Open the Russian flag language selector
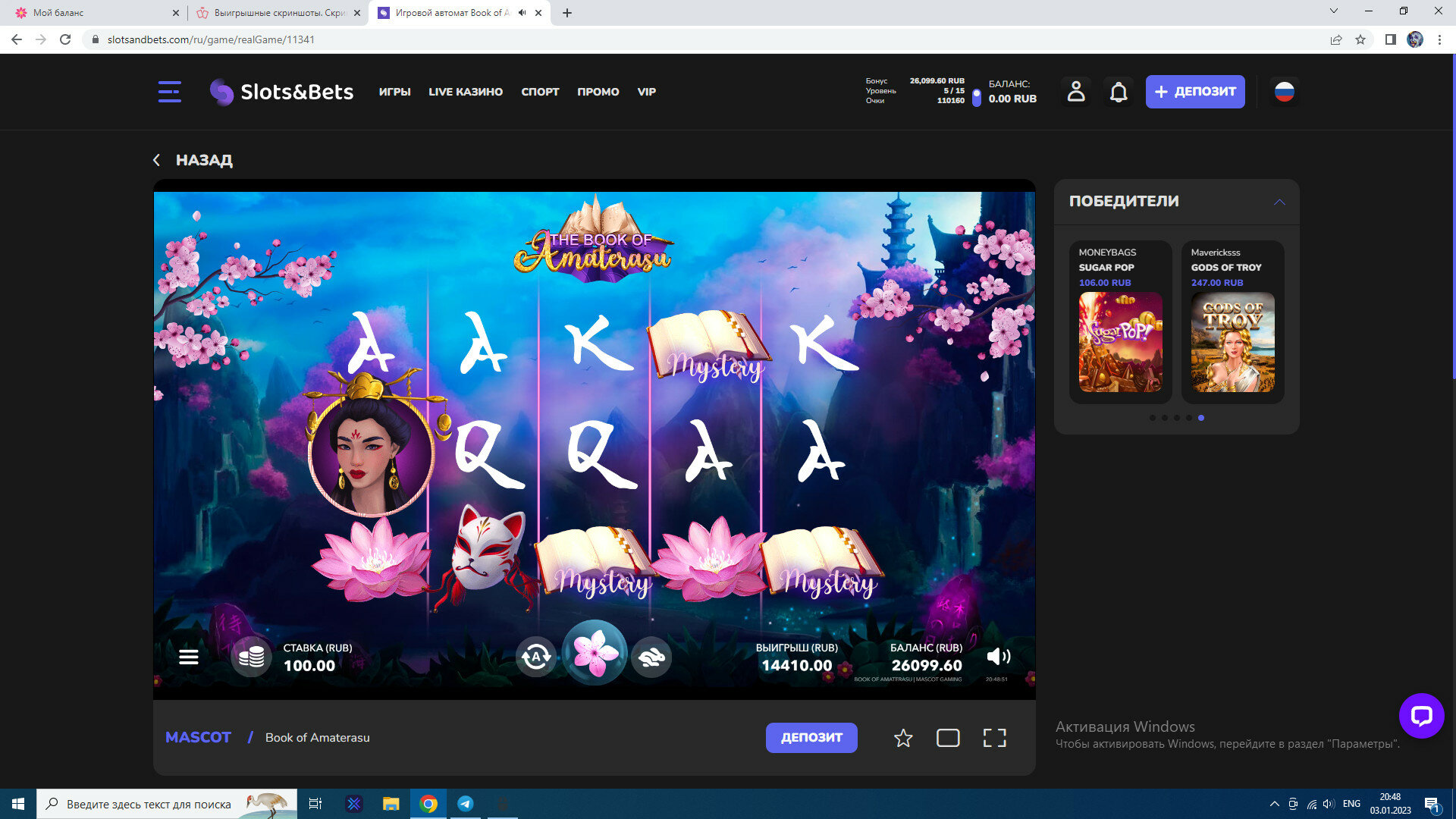 [1284, 92]
